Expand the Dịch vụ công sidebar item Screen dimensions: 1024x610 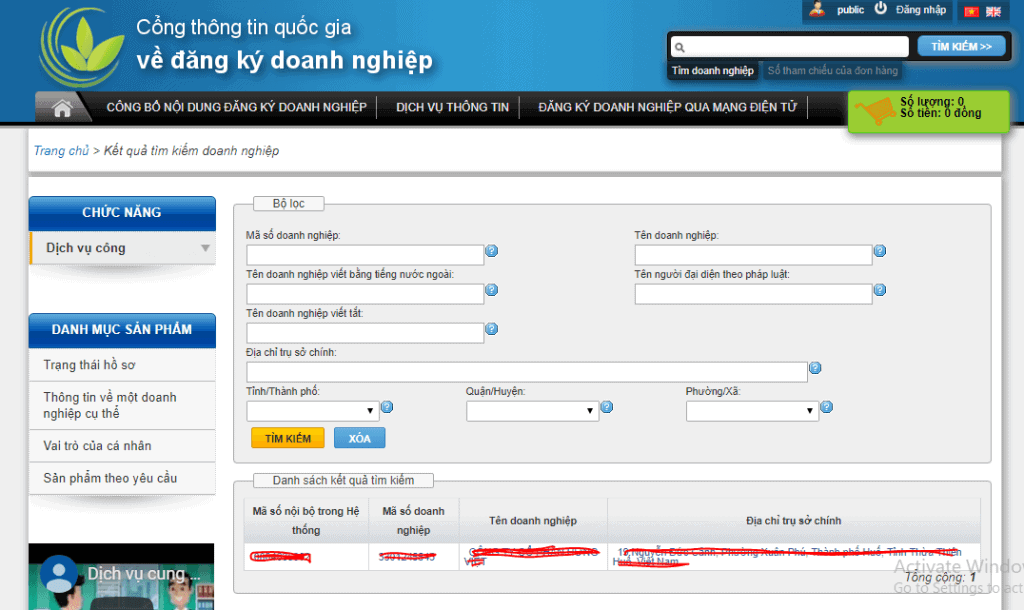[122, 248]
